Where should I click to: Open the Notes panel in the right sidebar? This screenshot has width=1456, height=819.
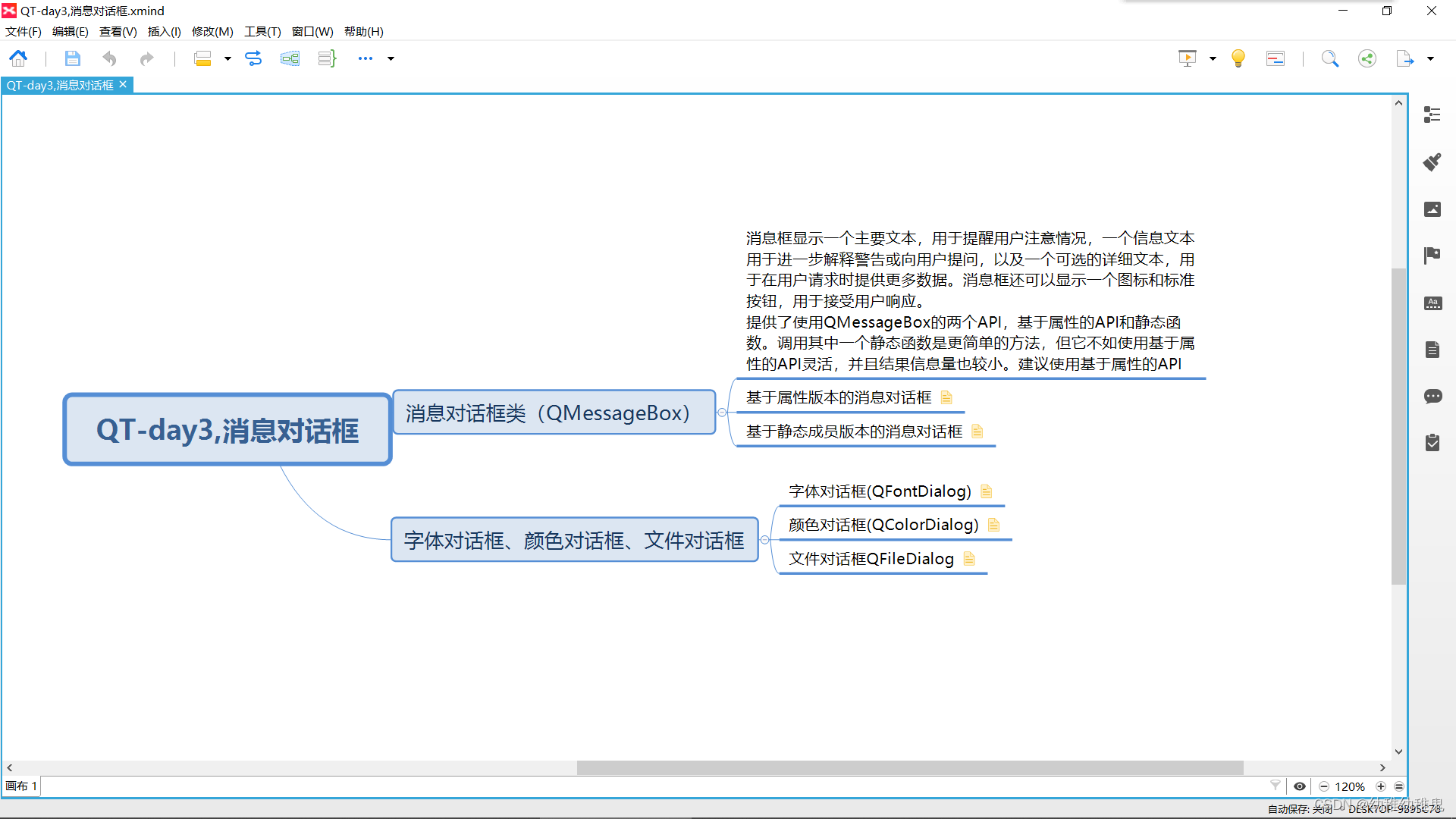coord(1432,350)
